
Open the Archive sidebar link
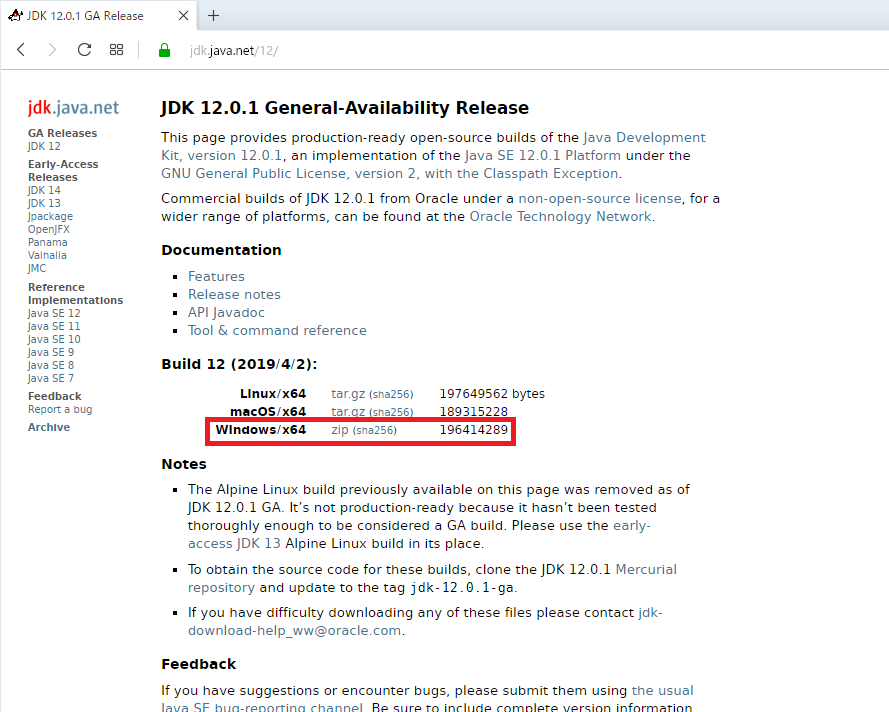(x=49, y=427)
